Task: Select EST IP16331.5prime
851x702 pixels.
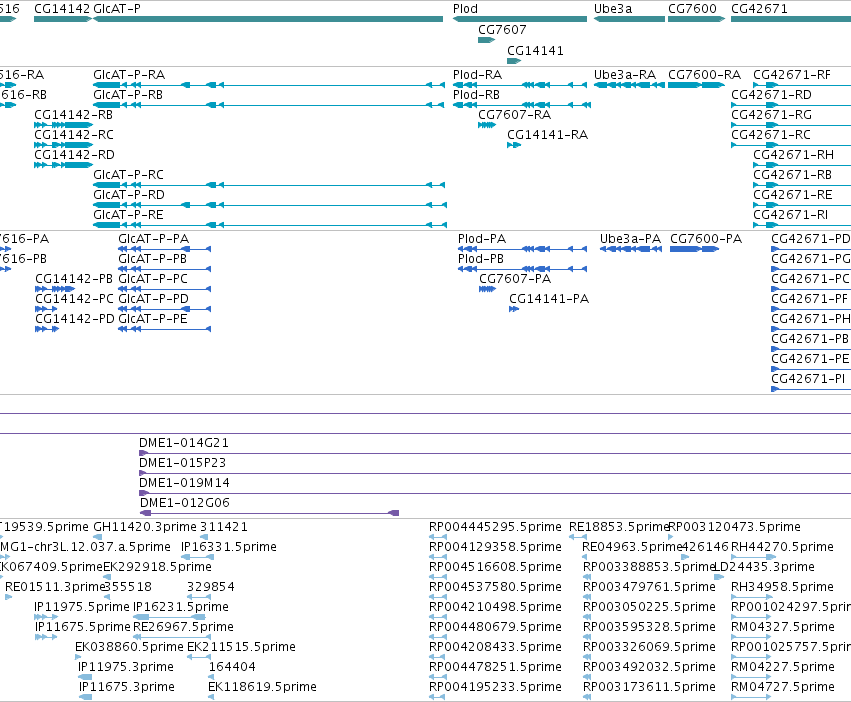Action: coord(197,556)
